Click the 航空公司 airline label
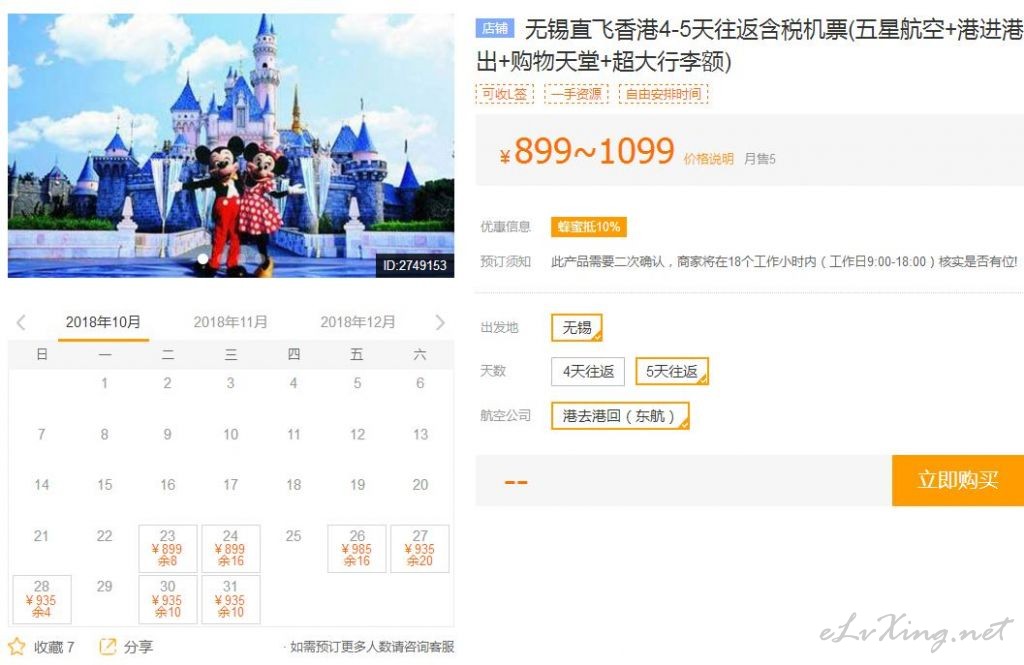1024x665 pixels. 505,415
